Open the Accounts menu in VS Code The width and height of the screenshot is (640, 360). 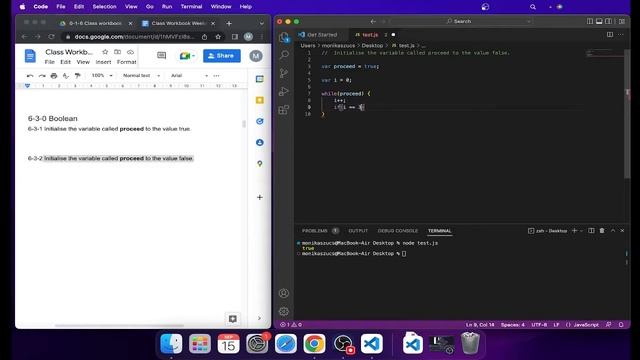pos(284,293)
